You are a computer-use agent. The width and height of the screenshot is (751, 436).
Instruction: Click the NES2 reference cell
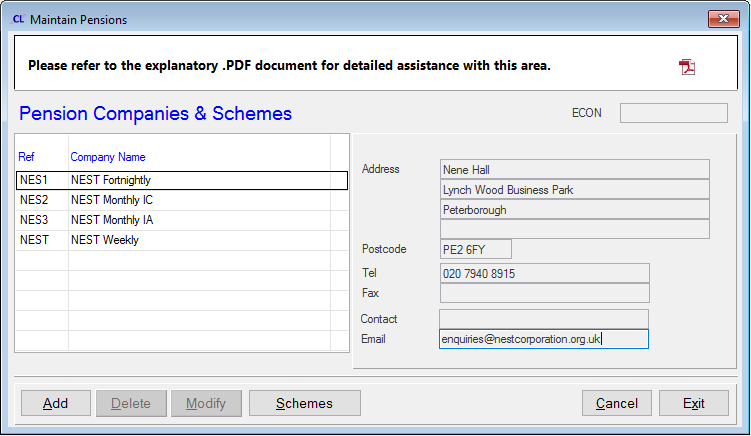tap(42, 200)
